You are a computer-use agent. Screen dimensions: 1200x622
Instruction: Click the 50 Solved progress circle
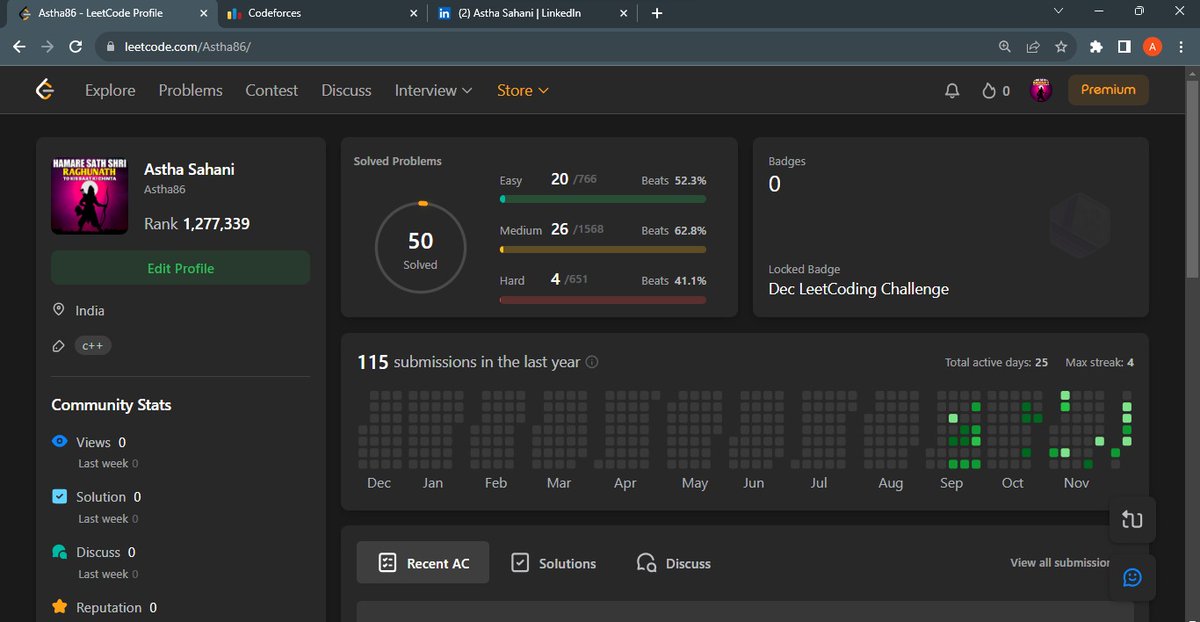click(x=420, y=248)
